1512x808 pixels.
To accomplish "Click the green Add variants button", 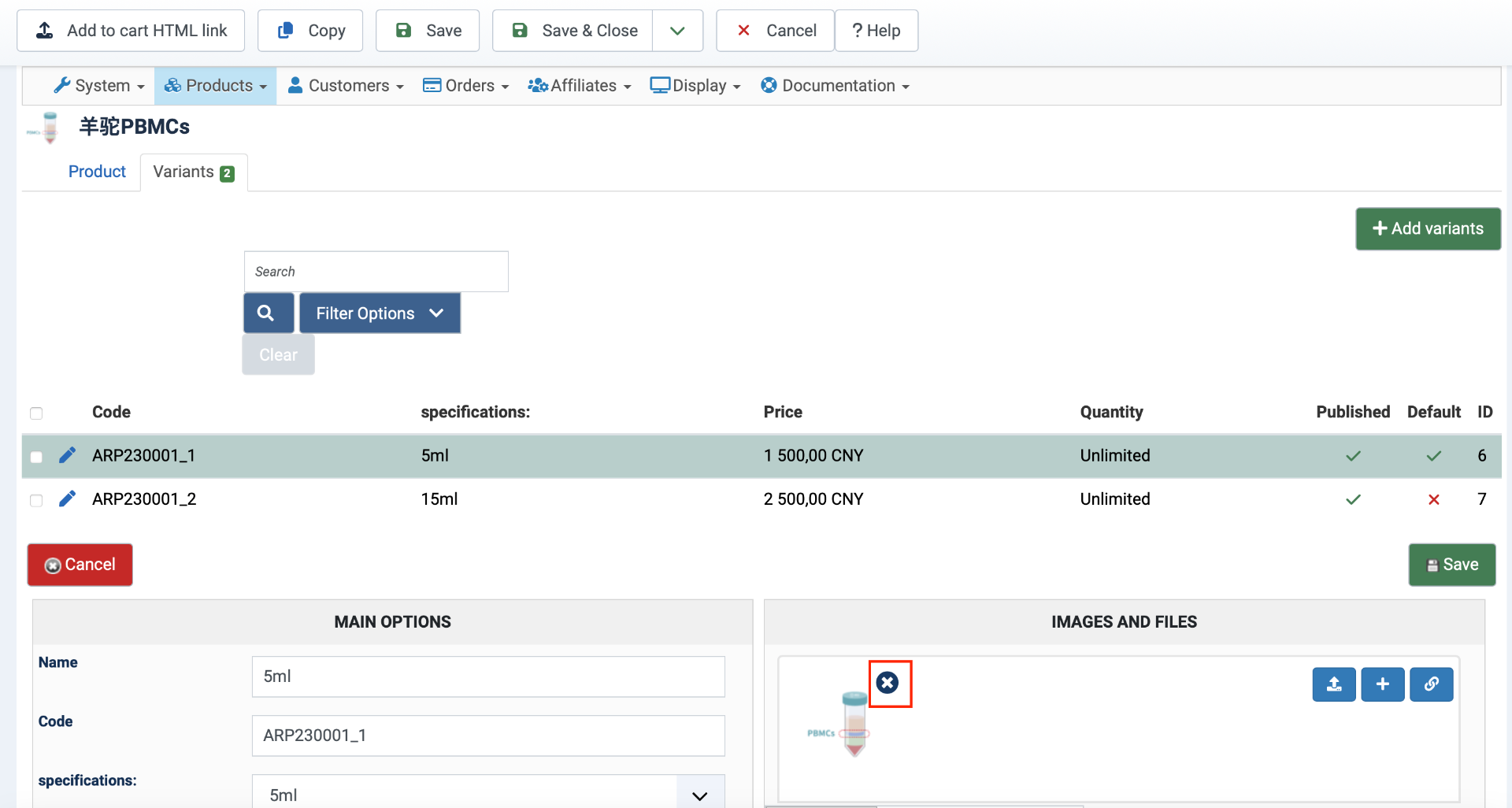I will (x=1428, y=228).
